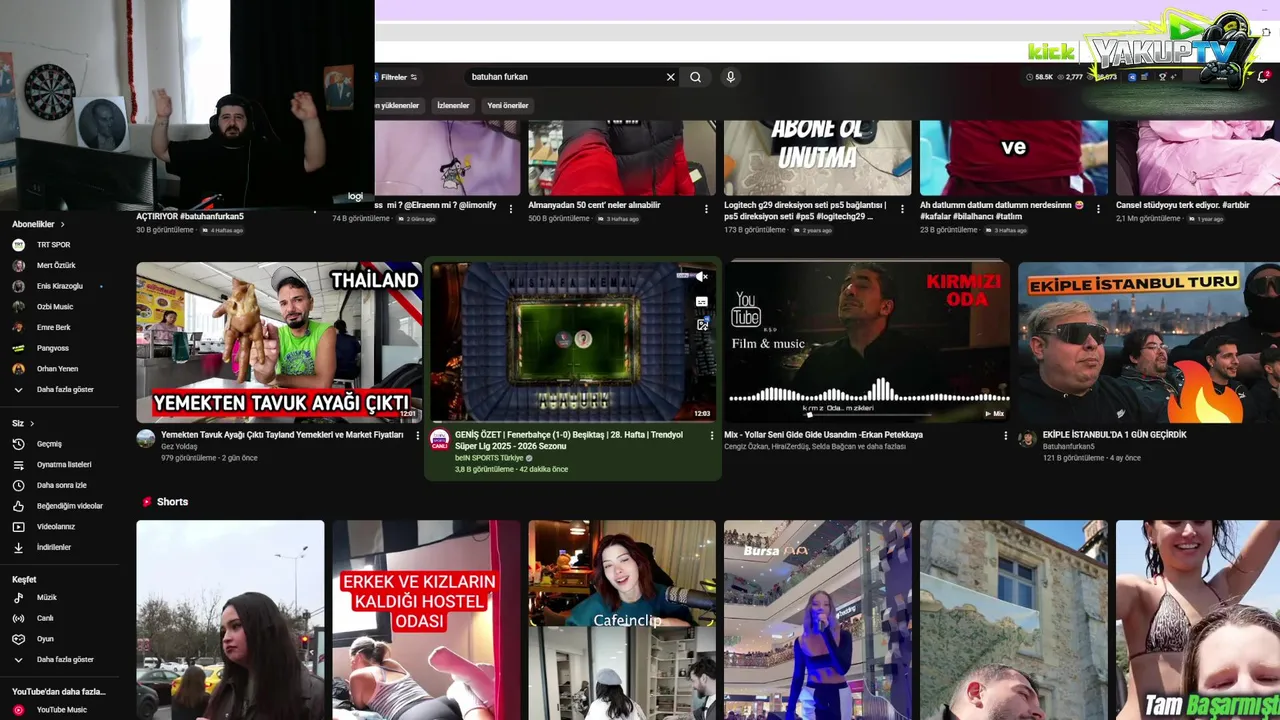Toggle captions on the Fenerbahçe preview

pos(702,301)
